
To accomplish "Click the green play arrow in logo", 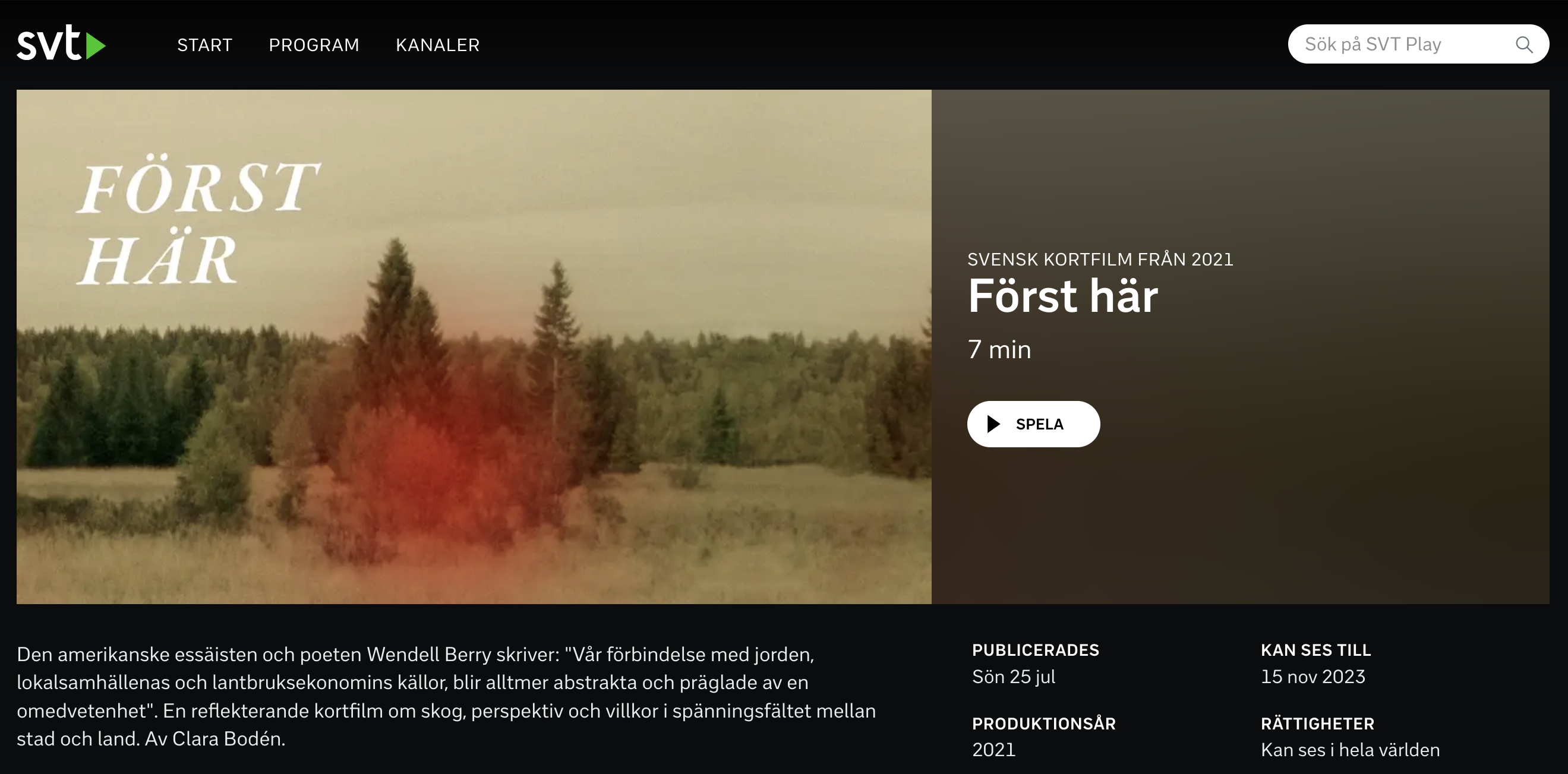I will (x=96, y=46).
